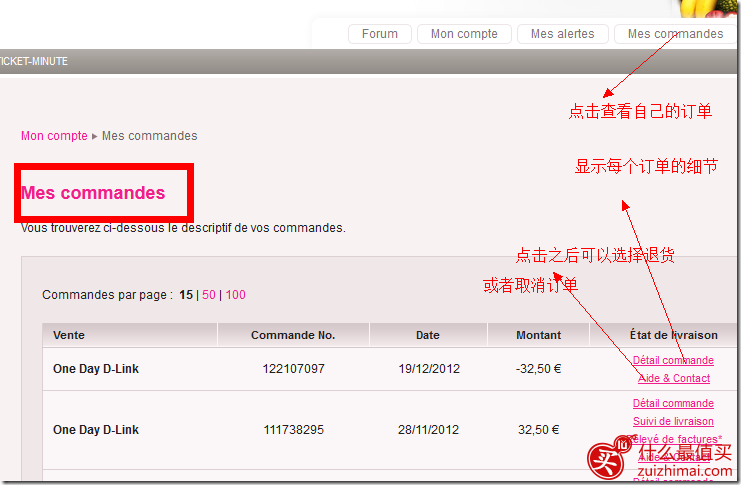Viewport: 741px width, 485px height.
Task: Click Mon compte breadcrumb link
Action: pyautogui.click(x=54, y=136)
